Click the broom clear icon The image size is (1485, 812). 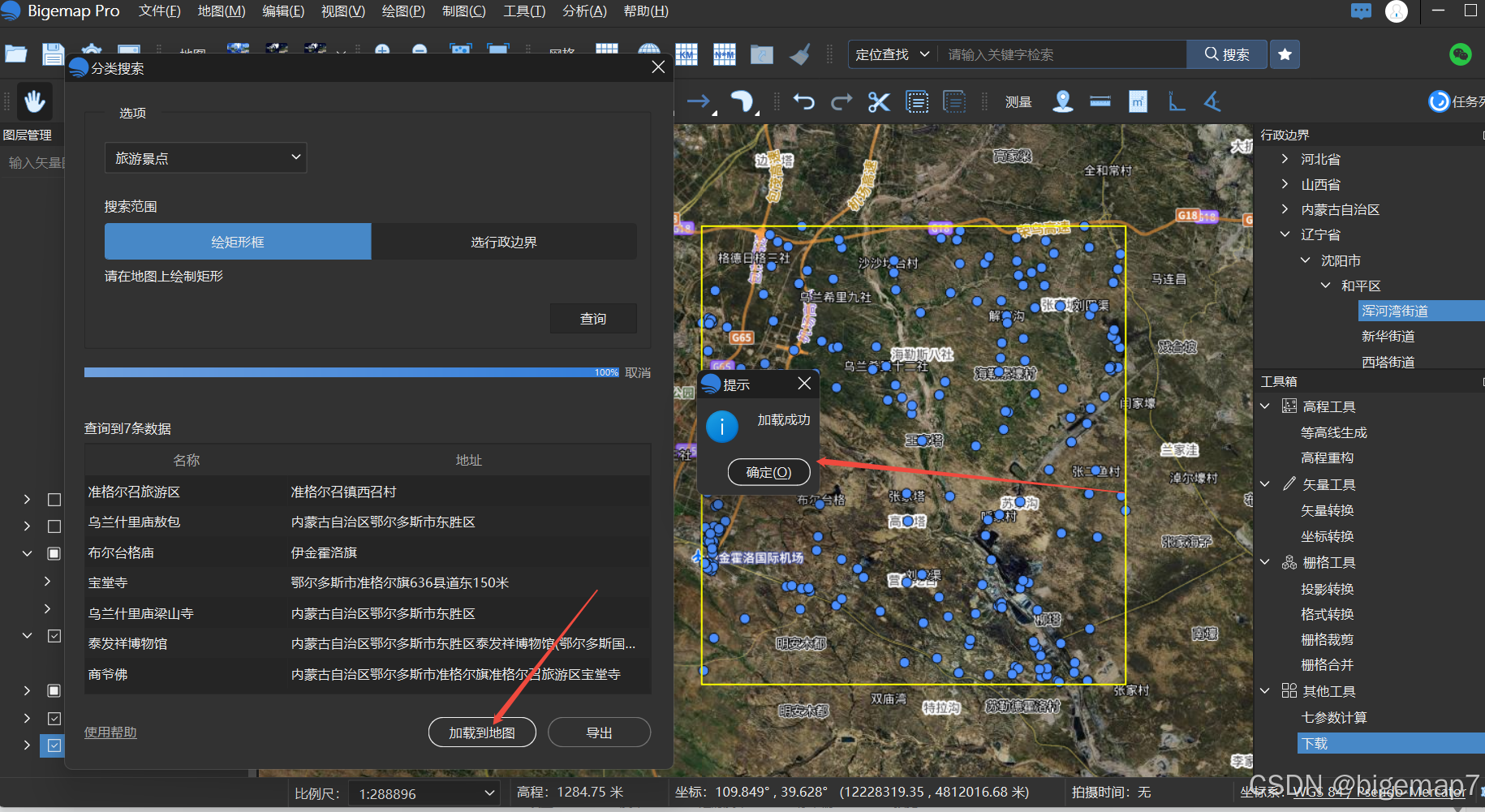tap(800, 54)
